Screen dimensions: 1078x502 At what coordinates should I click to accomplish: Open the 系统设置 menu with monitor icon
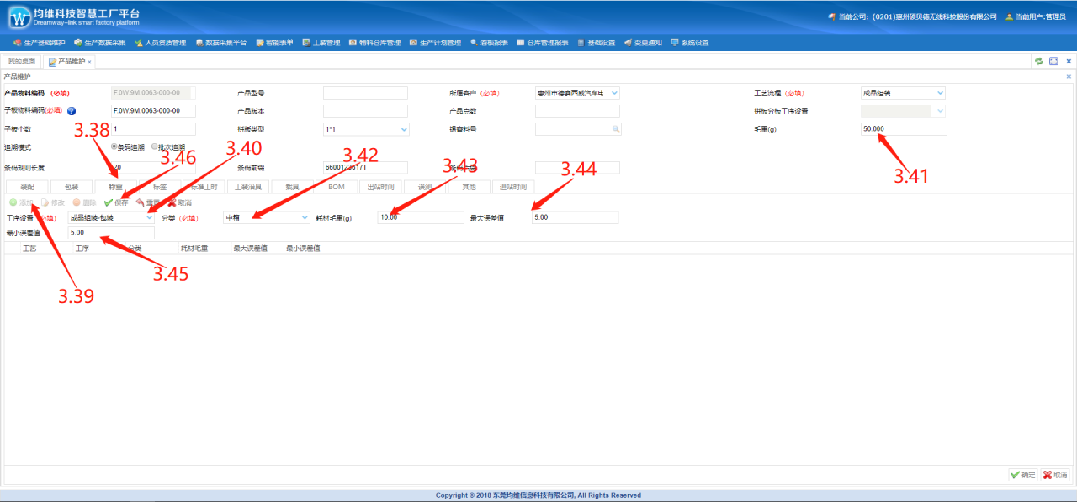(690, 43)
